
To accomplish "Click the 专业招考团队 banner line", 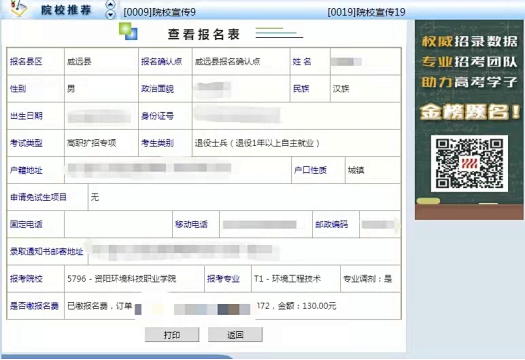I will [x=469, y=62].
